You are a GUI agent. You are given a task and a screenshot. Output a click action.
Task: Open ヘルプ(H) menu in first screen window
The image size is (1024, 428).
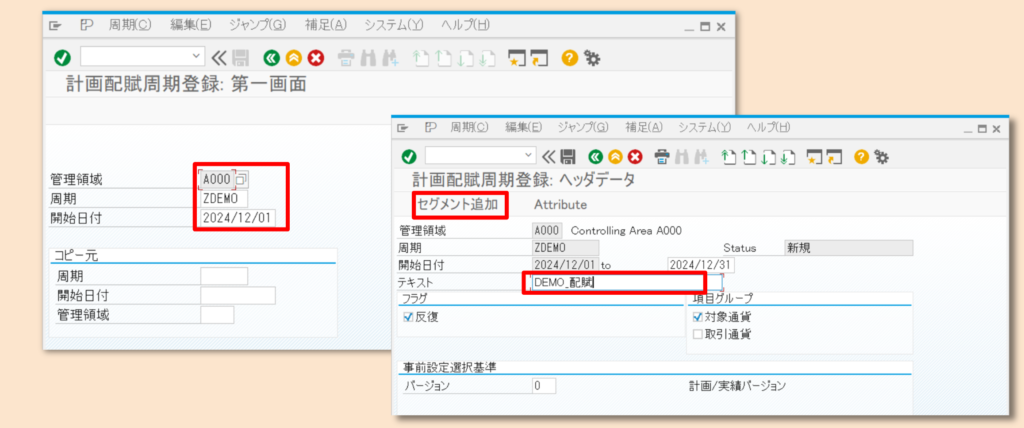[x=465, y=25]
